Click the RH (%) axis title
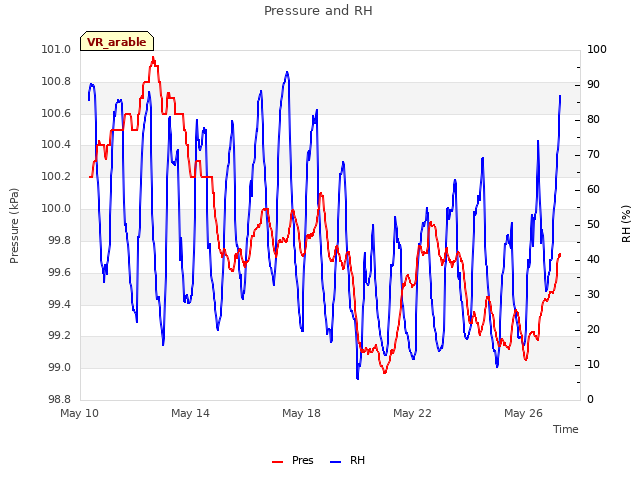This screenshot has width=640, height=480. (x=626, y=224)
